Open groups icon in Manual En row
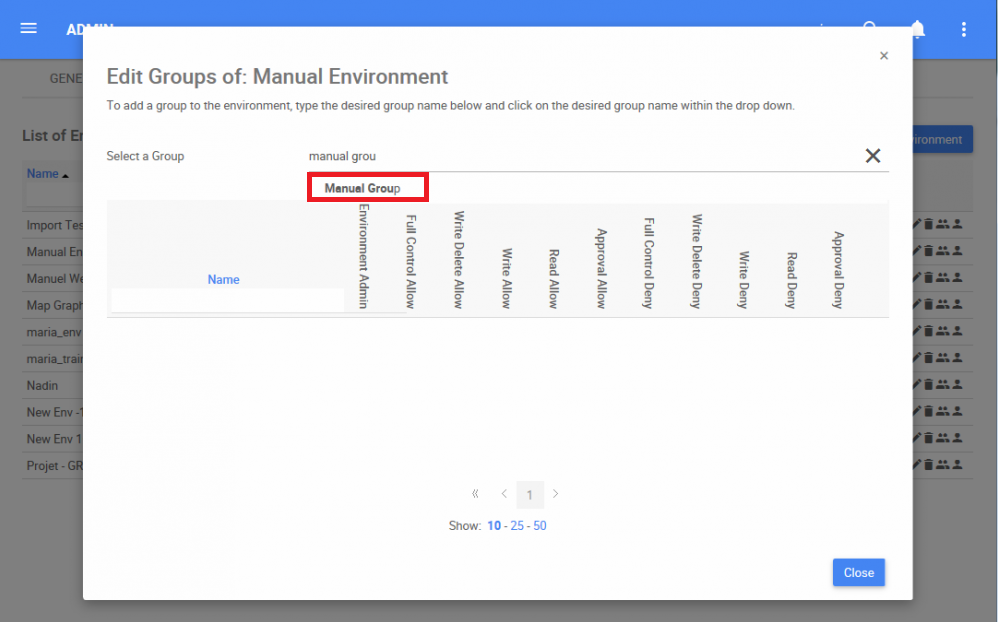This screenshot has width=998, height=622. [x=943, y=251]
